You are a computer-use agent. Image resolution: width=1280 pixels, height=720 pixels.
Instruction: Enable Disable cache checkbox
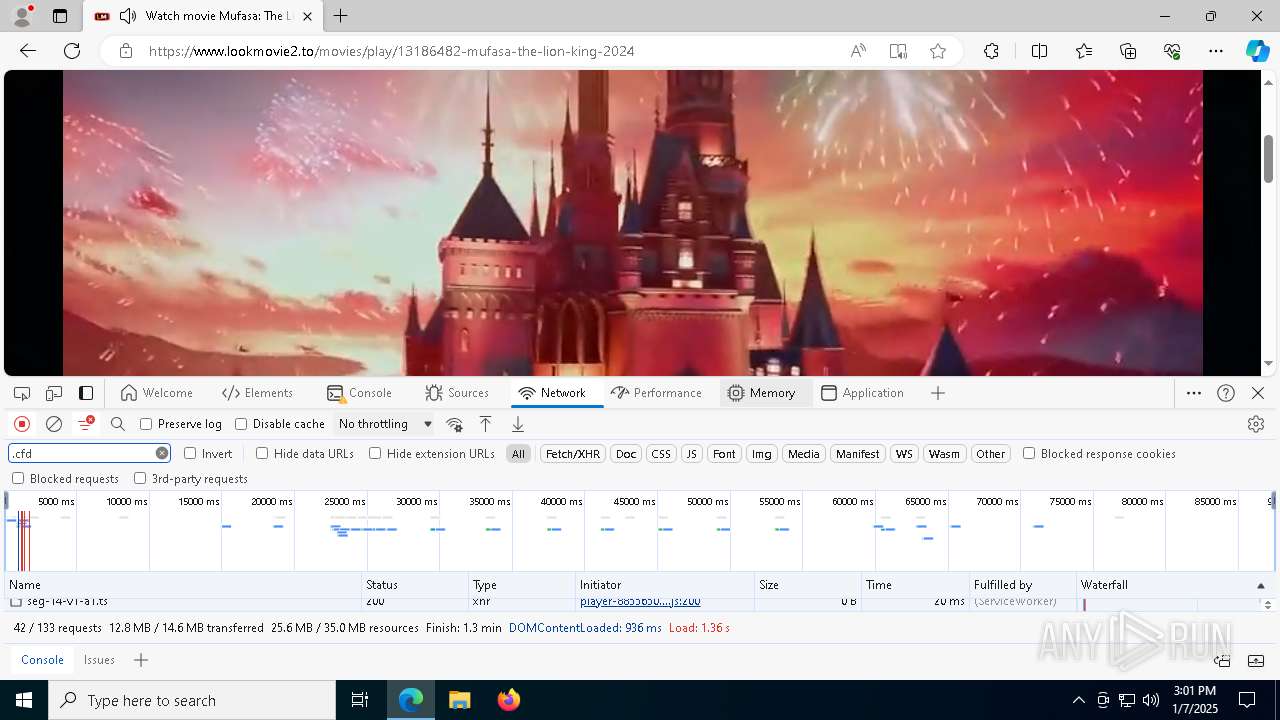(x=241, y=424)
